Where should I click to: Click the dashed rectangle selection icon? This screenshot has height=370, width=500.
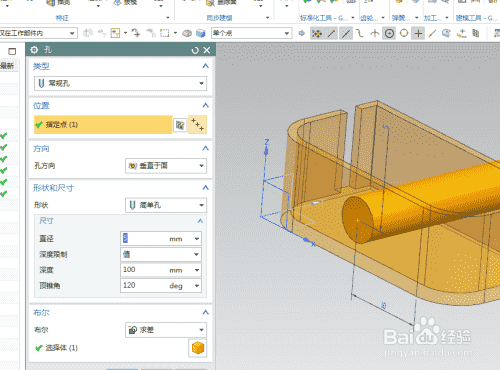point(165,33)
